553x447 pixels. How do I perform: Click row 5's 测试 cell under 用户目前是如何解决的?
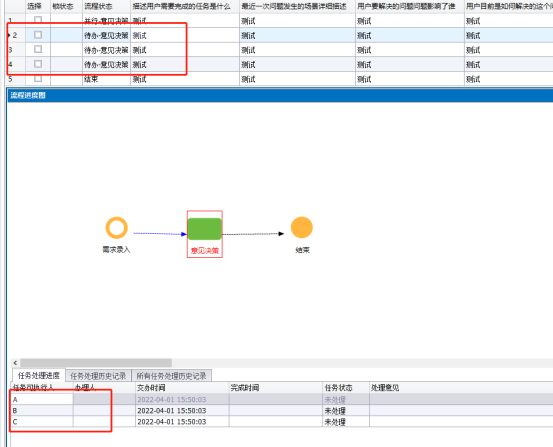click(509, 79)
